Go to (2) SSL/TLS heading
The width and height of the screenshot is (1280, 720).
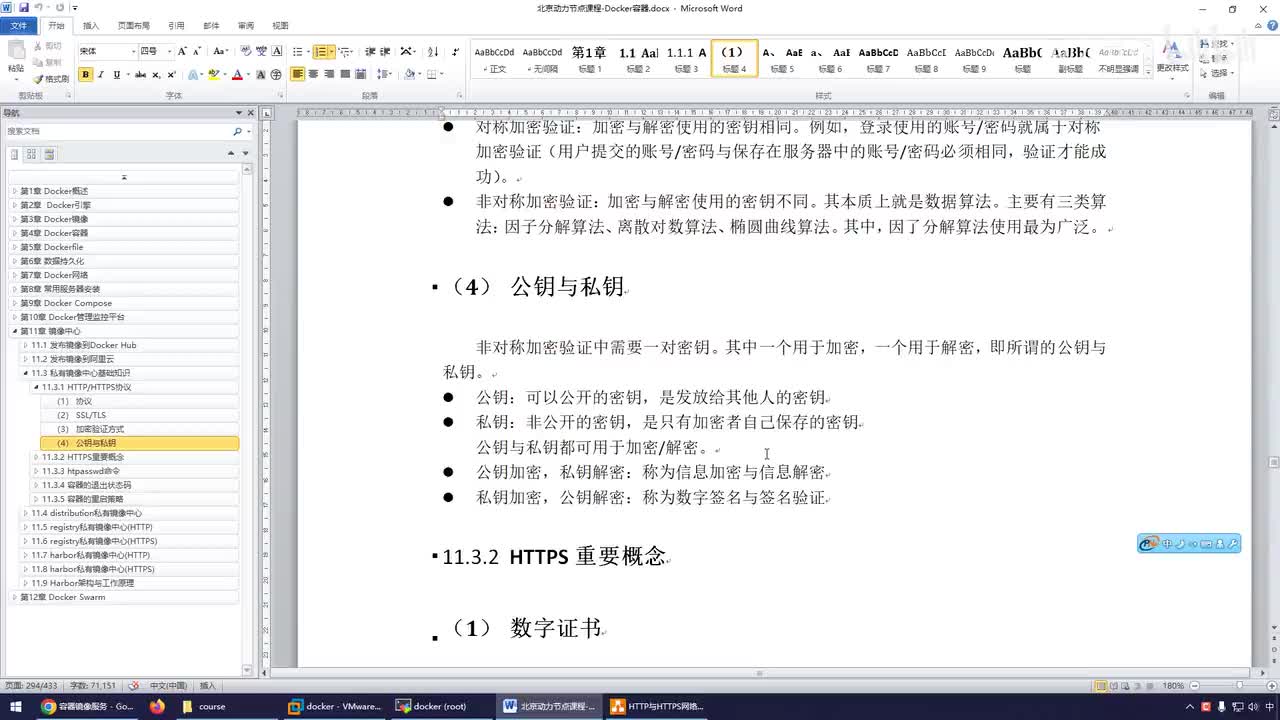click(81, 415)
